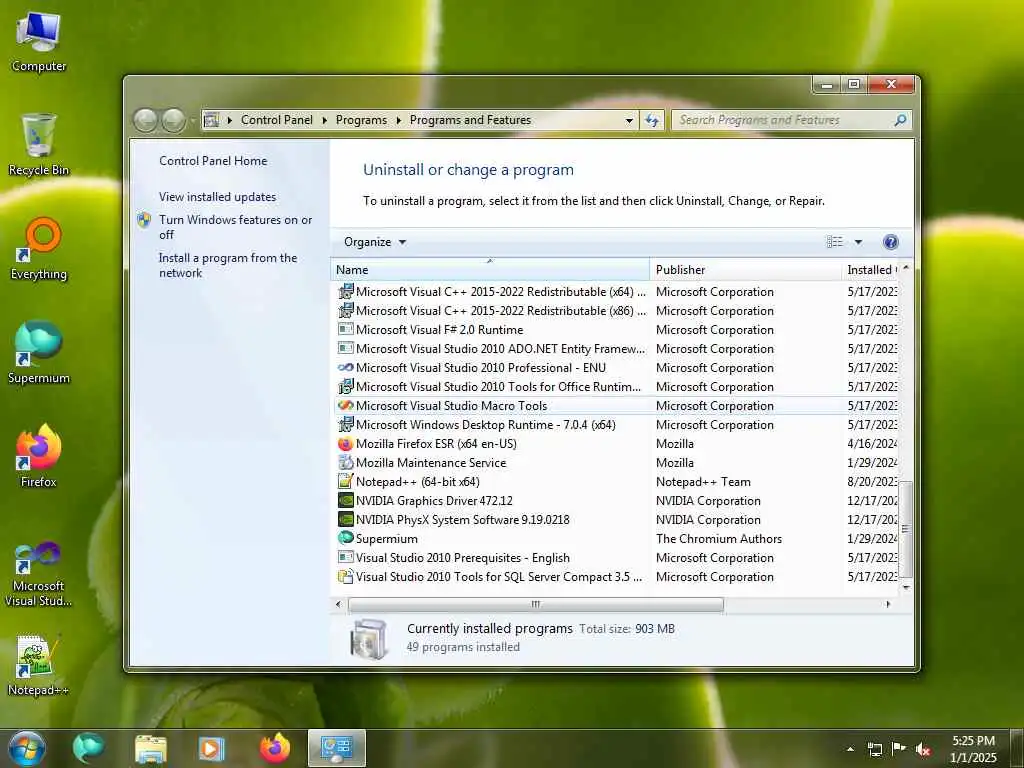This screenshot has width=1024, height=768.
Task: Click the Visual Studio 2010 Prerequisites - English icon
Action: tap(345, 557)
